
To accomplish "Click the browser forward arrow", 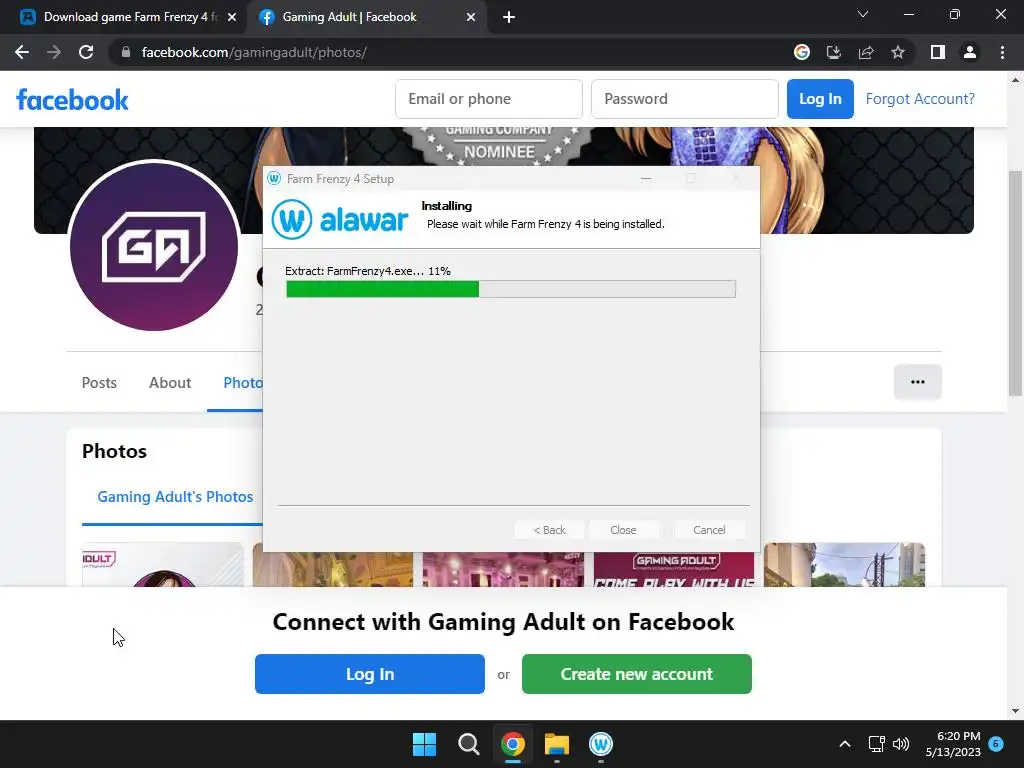I will (54, 52).
